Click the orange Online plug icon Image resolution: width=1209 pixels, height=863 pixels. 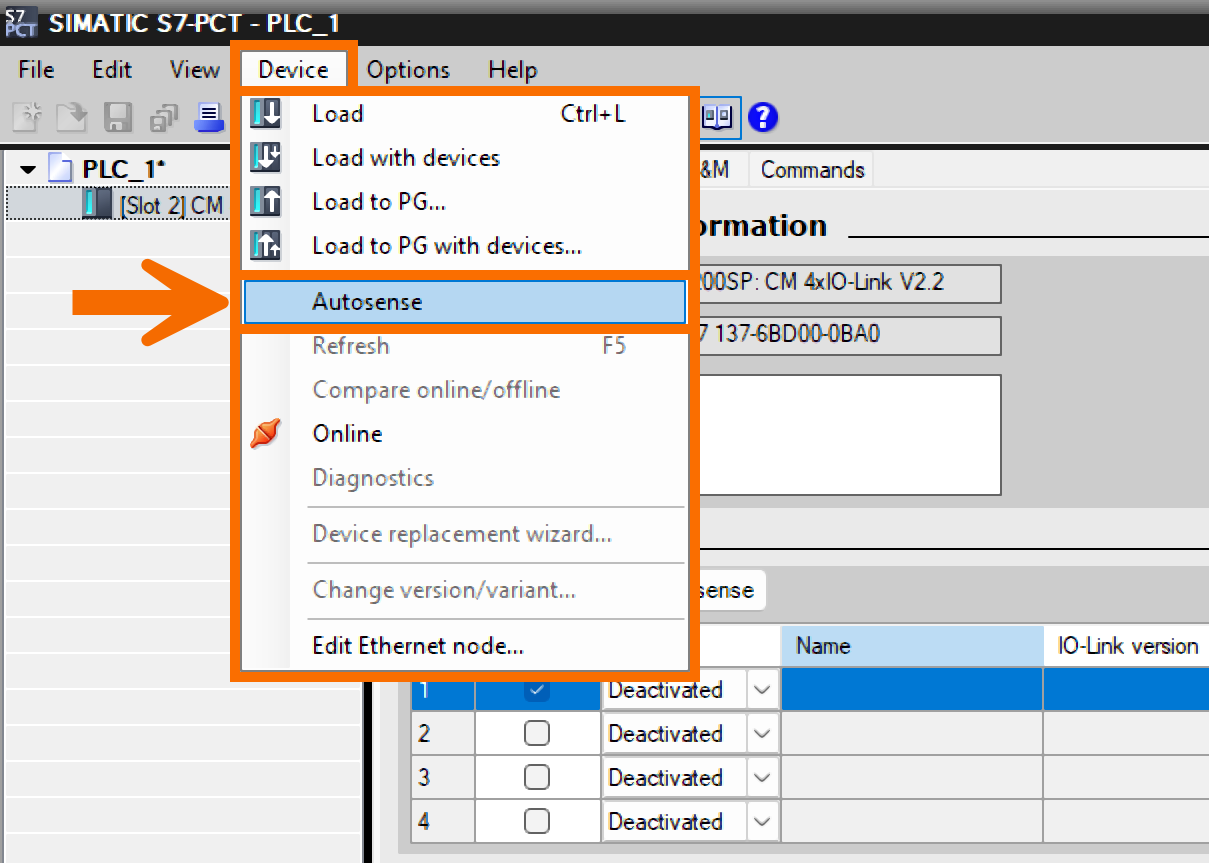point(265,434)
